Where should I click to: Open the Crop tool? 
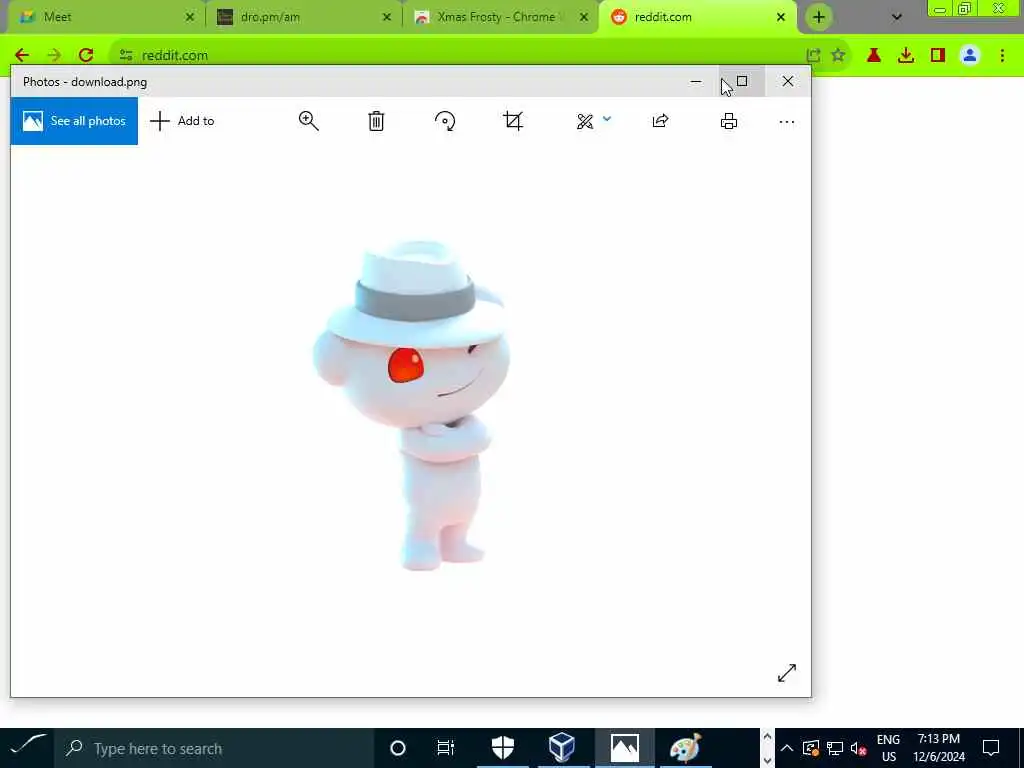tap(513, 121)
